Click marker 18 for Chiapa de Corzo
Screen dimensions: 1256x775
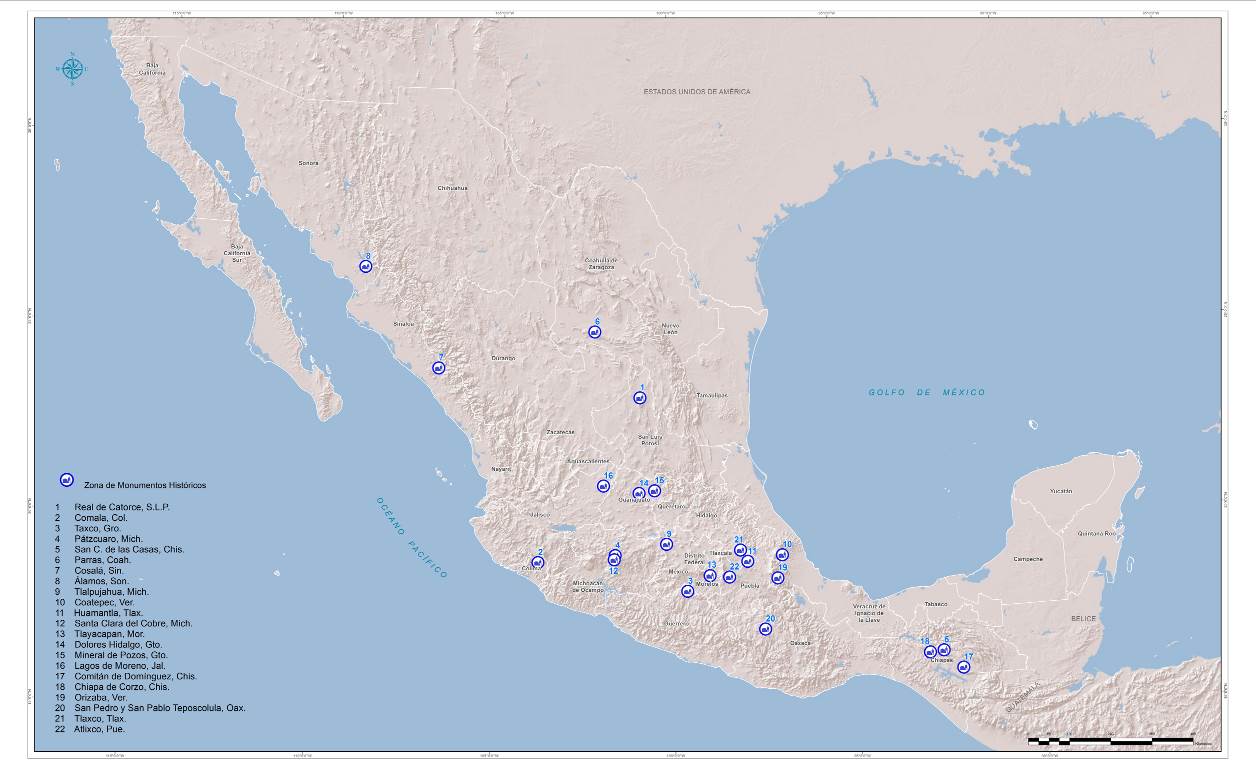[x=929, y=652]
